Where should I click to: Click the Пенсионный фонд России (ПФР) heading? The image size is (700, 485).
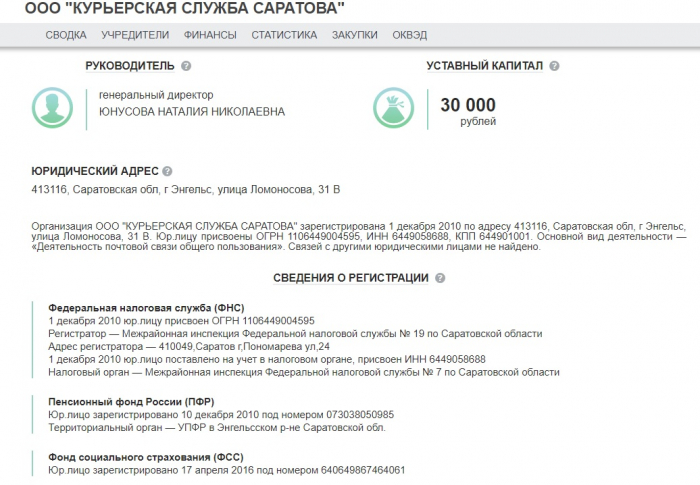131,402
